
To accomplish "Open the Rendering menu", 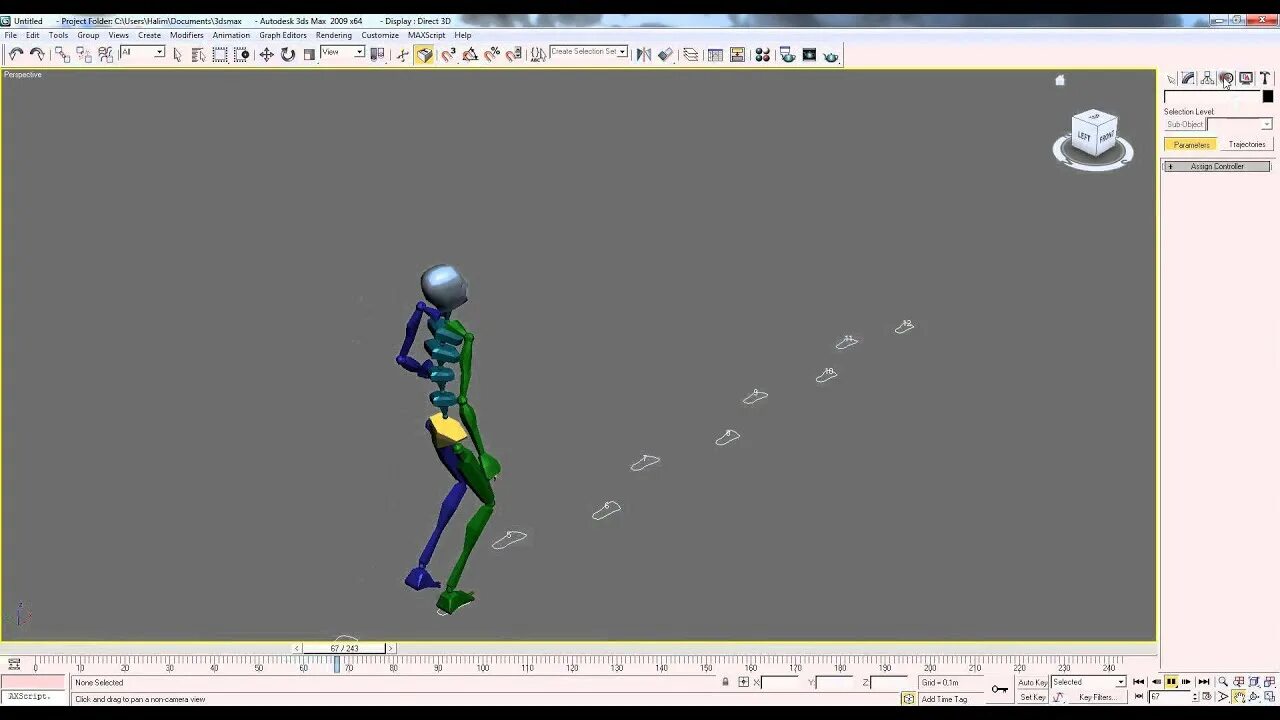I will point(334,35).
